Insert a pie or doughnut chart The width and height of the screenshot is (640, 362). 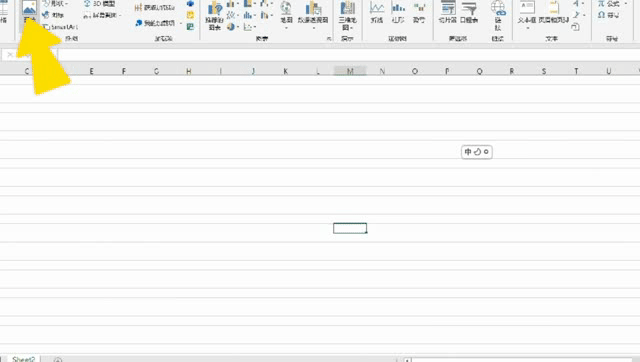click(x=232, y=27)
